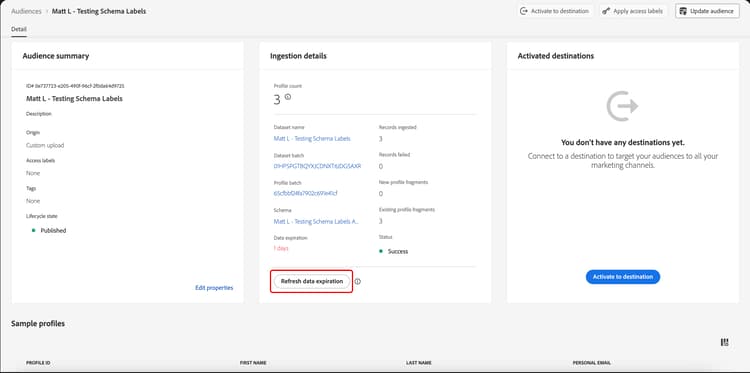Viewport: 750px width, 373px height.
Task: Click the data expiration days value in red
Action: click(281, 249)
